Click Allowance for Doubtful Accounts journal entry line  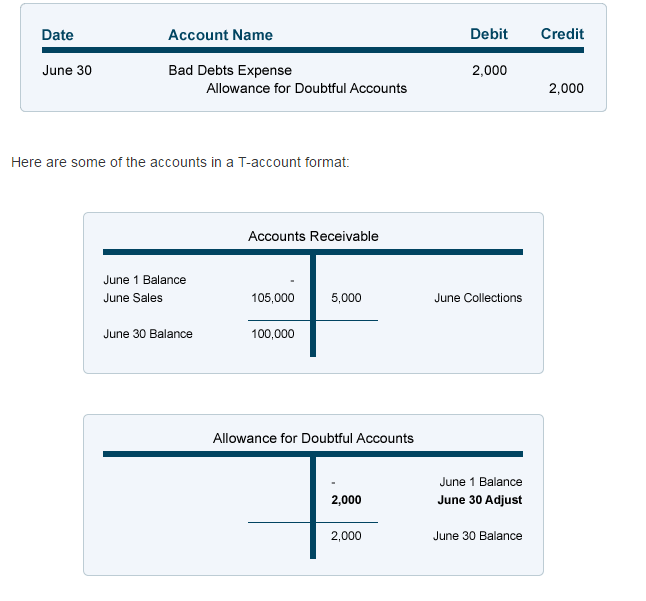pyautogui.click(x=306, y=88)
